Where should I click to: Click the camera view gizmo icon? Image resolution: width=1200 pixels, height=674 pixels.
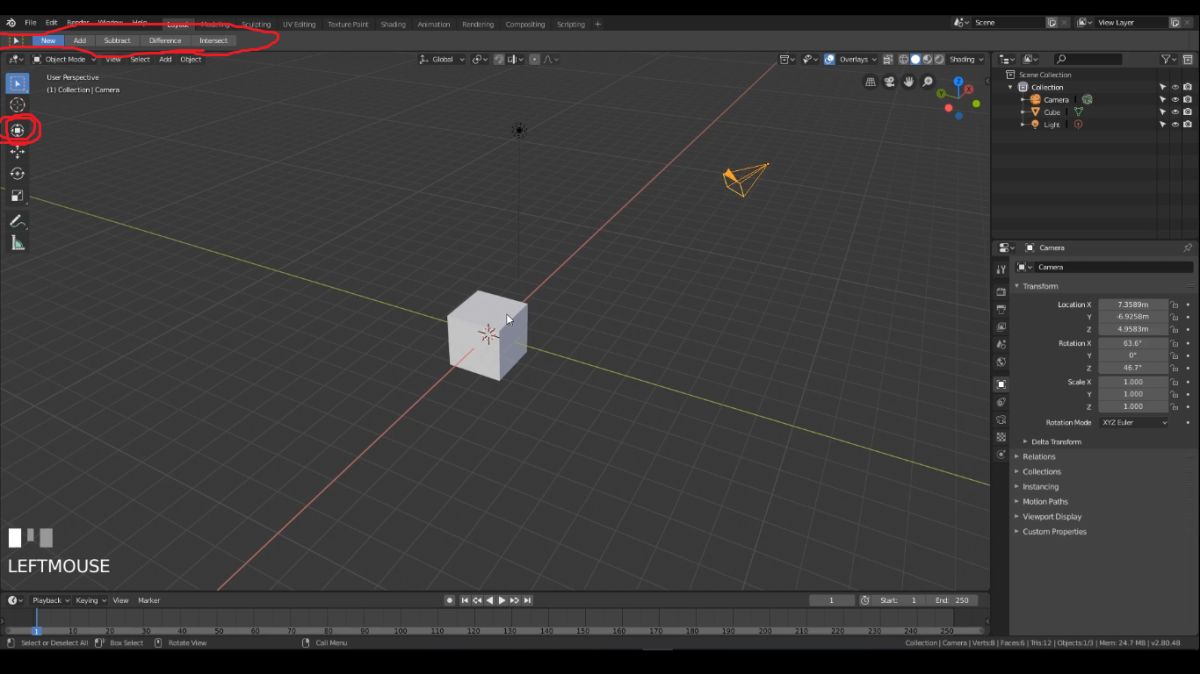(890, 82)
